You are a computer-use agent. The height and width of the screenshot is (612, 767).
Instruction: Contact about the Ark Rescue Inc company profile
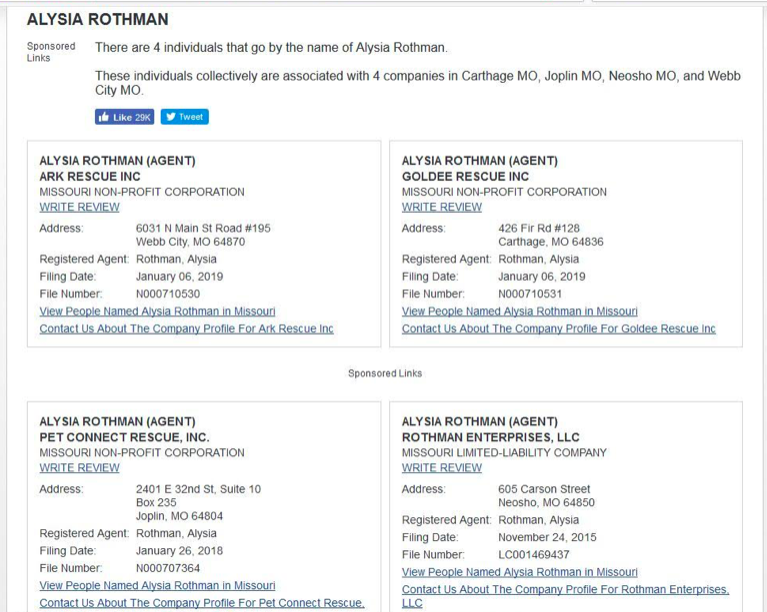[186, 328]
